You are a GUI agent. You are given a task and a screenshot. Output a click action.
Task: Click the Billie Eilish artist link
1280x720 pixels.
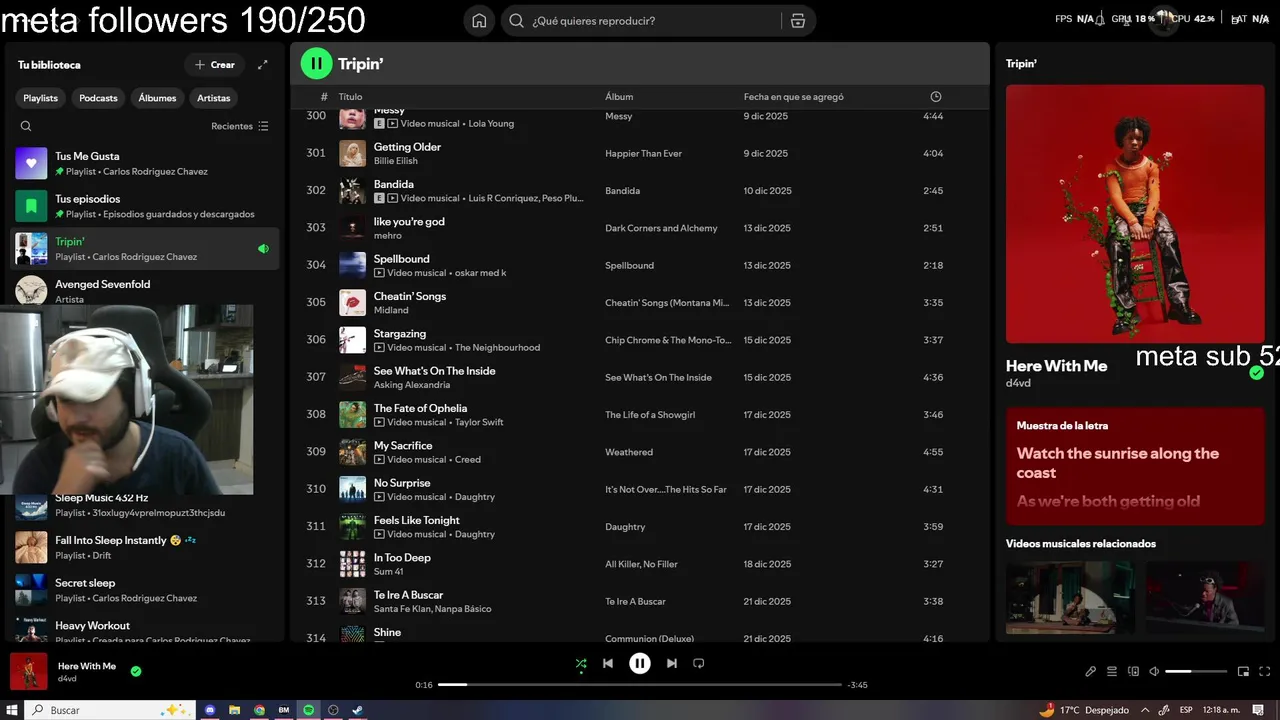click(395, 161)
